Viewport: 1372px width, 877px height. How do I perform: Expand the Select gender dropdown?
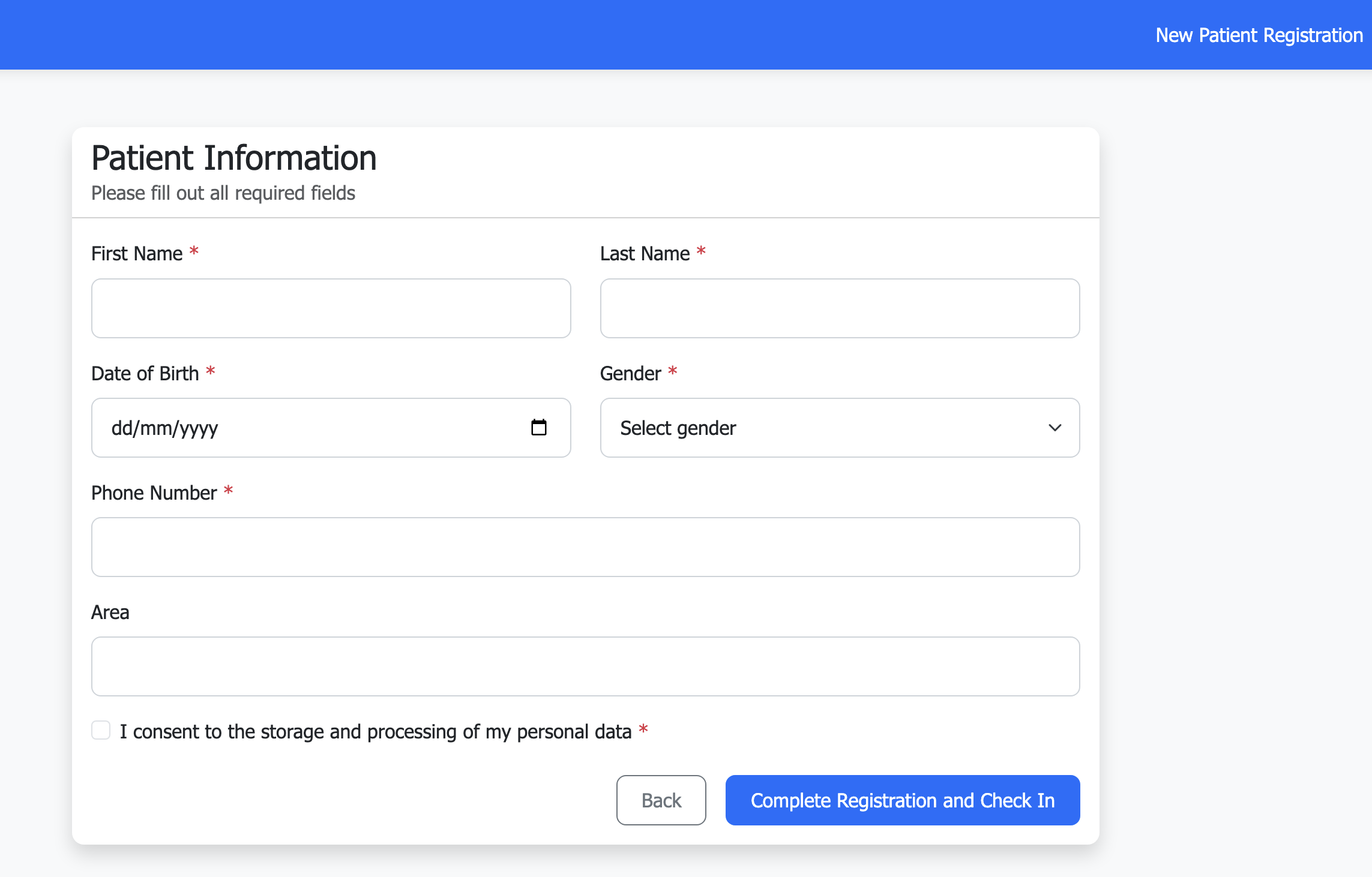[839, 428]
